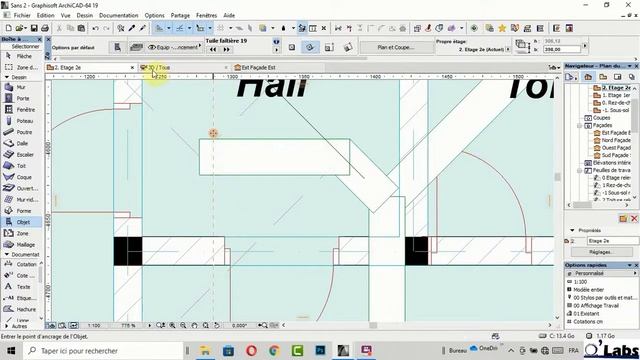
Task: Expand the Autres toolbox section
Action: tap(7, 326)
